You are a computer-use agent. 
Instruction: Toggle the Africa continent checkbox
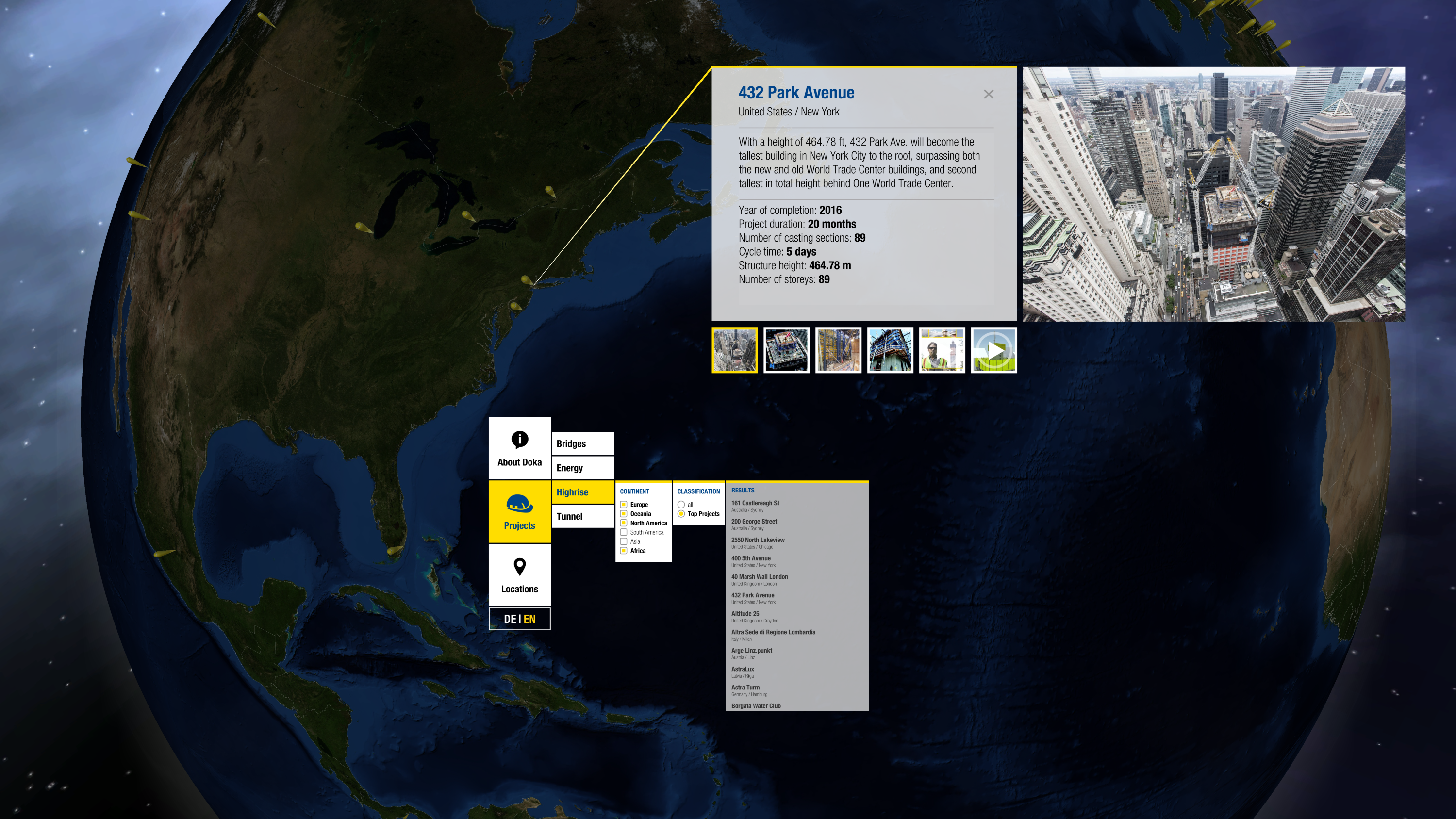point(624,551)
